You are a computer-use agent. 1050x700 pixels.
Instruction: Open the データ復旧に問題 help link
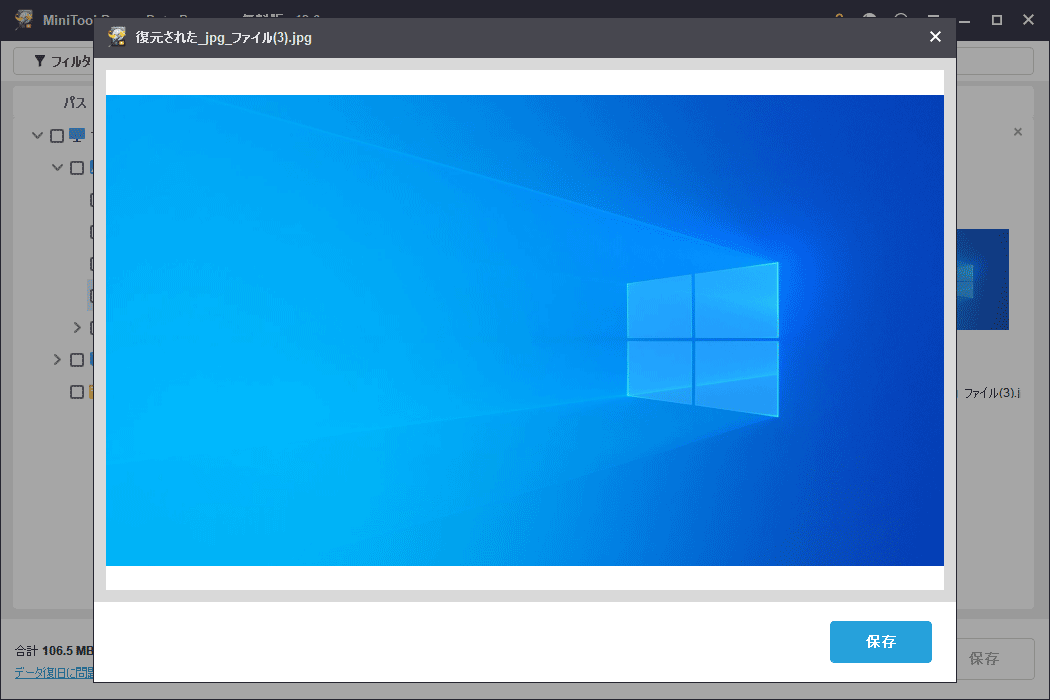click(x=54, y=673)
